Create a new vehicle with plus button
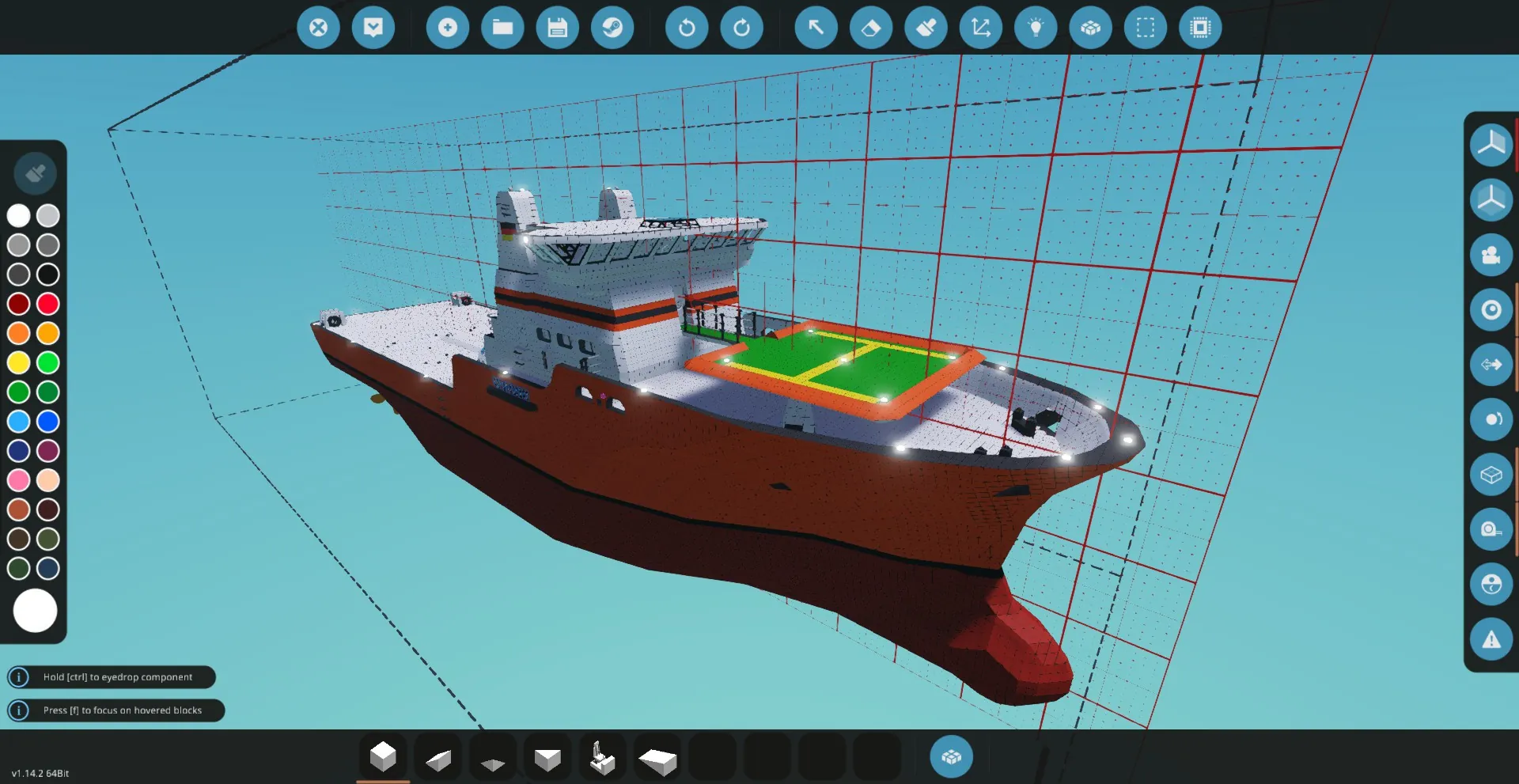 pyautogui.click(x=448, y=28)
